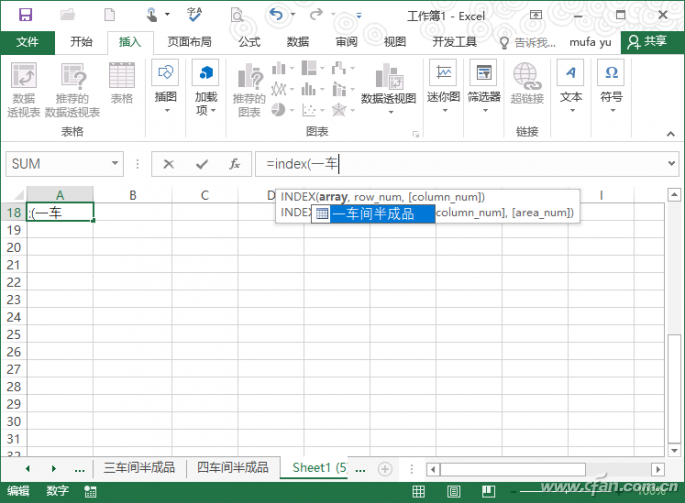The image size is (685, 503).
Task: Insert a line chart icon
Action: [x=279, y=89]
